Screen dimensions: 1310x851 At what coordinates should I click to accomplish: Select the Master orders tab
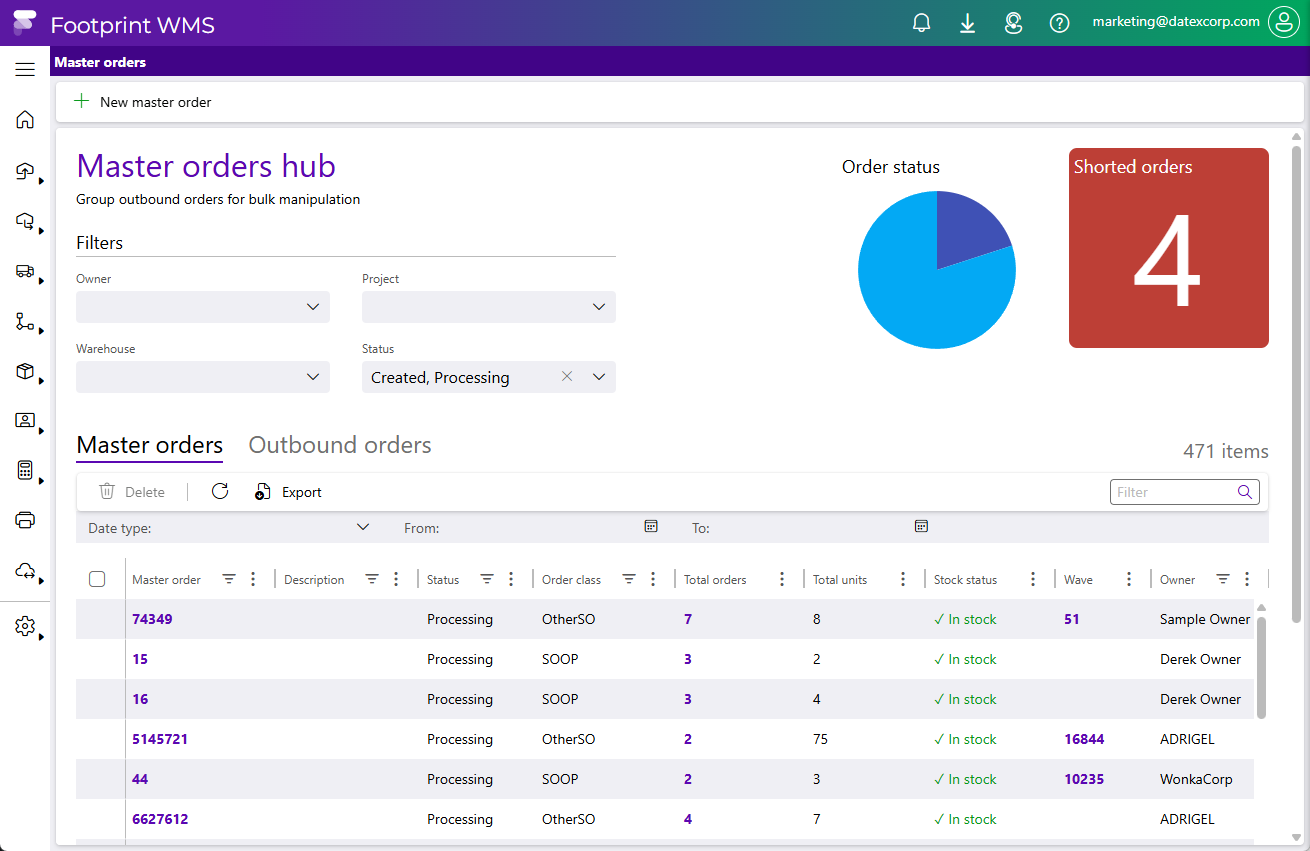(x=149, y=445)
